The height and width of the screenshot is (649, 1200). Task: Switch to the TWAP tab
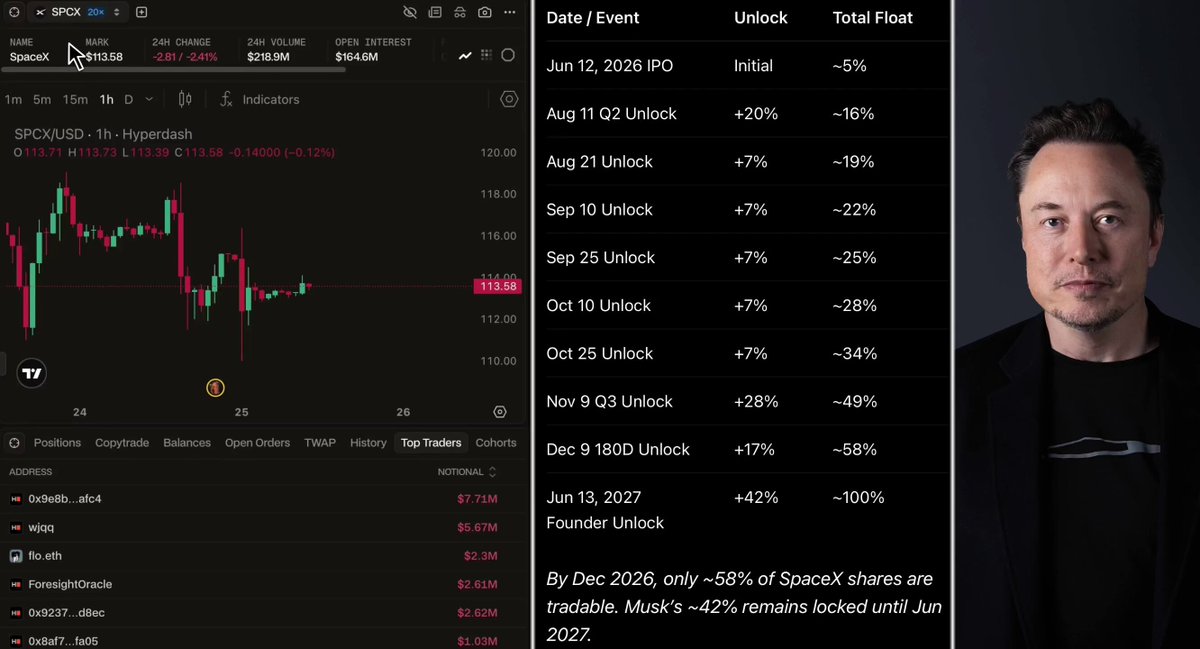(x=320, y=443)
